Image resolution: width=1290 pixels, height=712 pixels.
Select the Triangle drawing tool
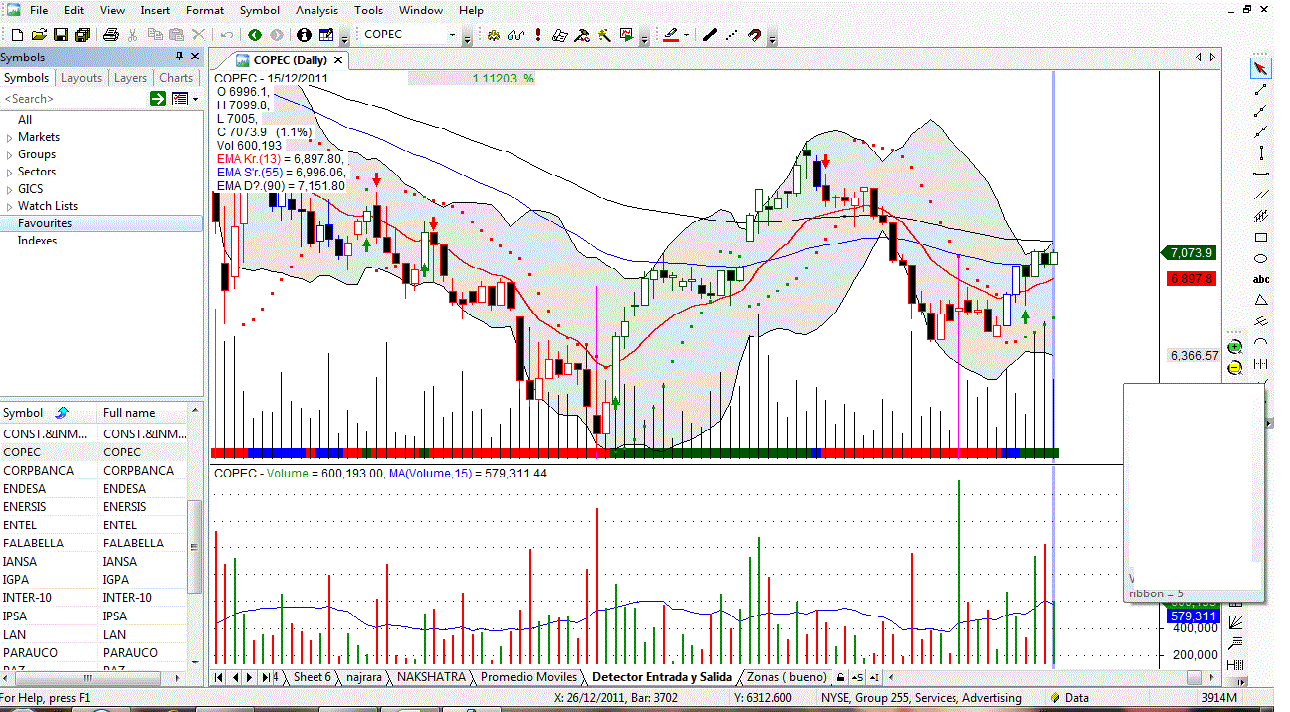point(1261,300)
